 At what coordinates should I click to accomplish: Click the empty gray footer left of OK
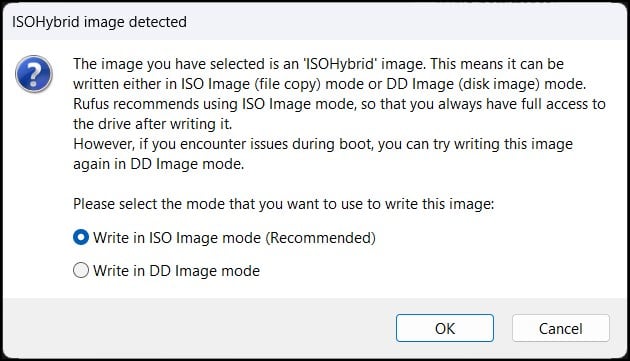[x=197, y=328]
